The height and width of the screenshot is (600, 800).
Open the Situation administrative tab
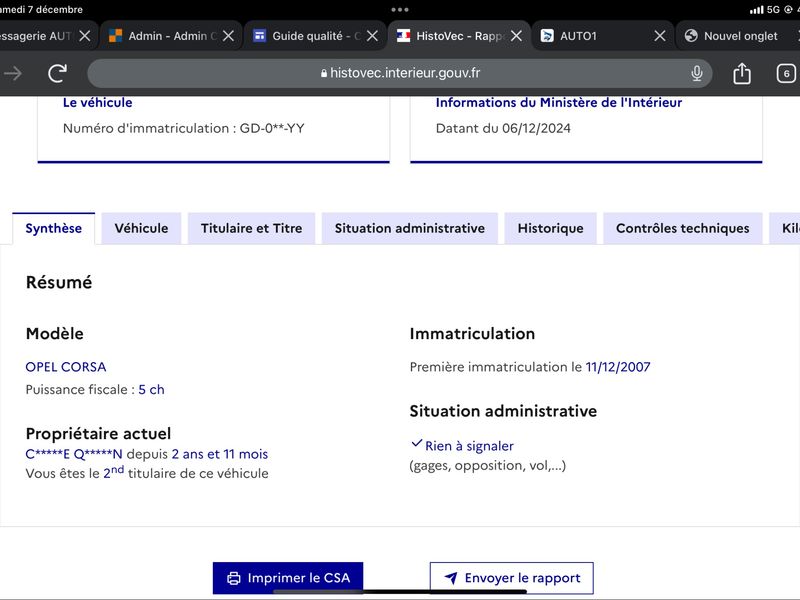click(x=410, y=228)
